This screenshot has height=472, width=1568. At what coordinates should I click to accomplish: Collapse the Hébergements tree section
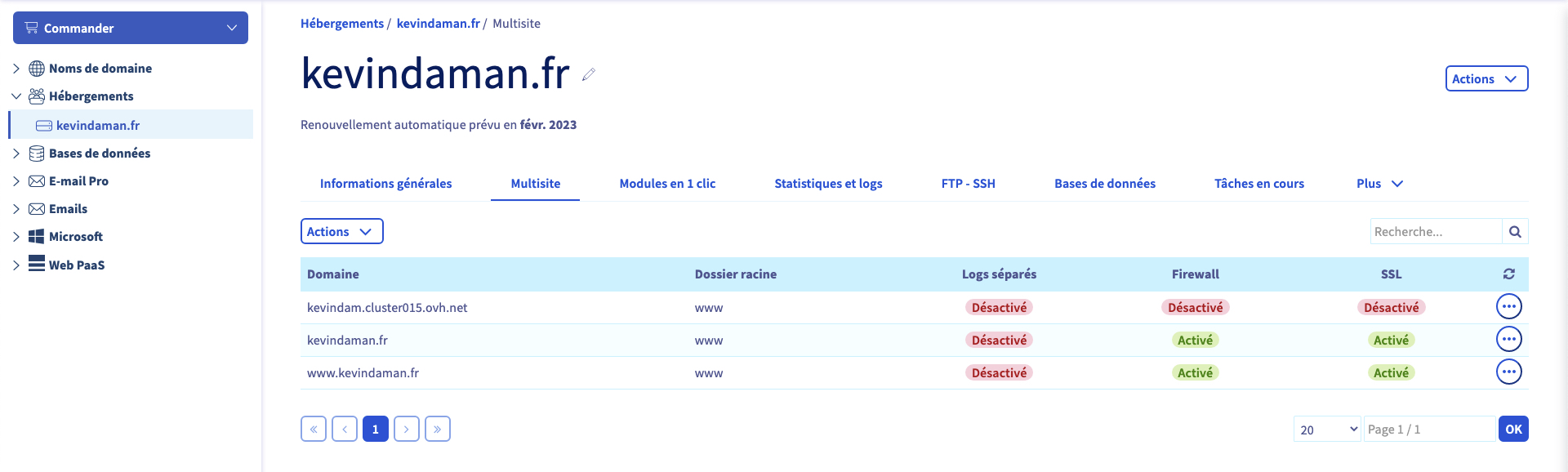(x=16, y=96)
